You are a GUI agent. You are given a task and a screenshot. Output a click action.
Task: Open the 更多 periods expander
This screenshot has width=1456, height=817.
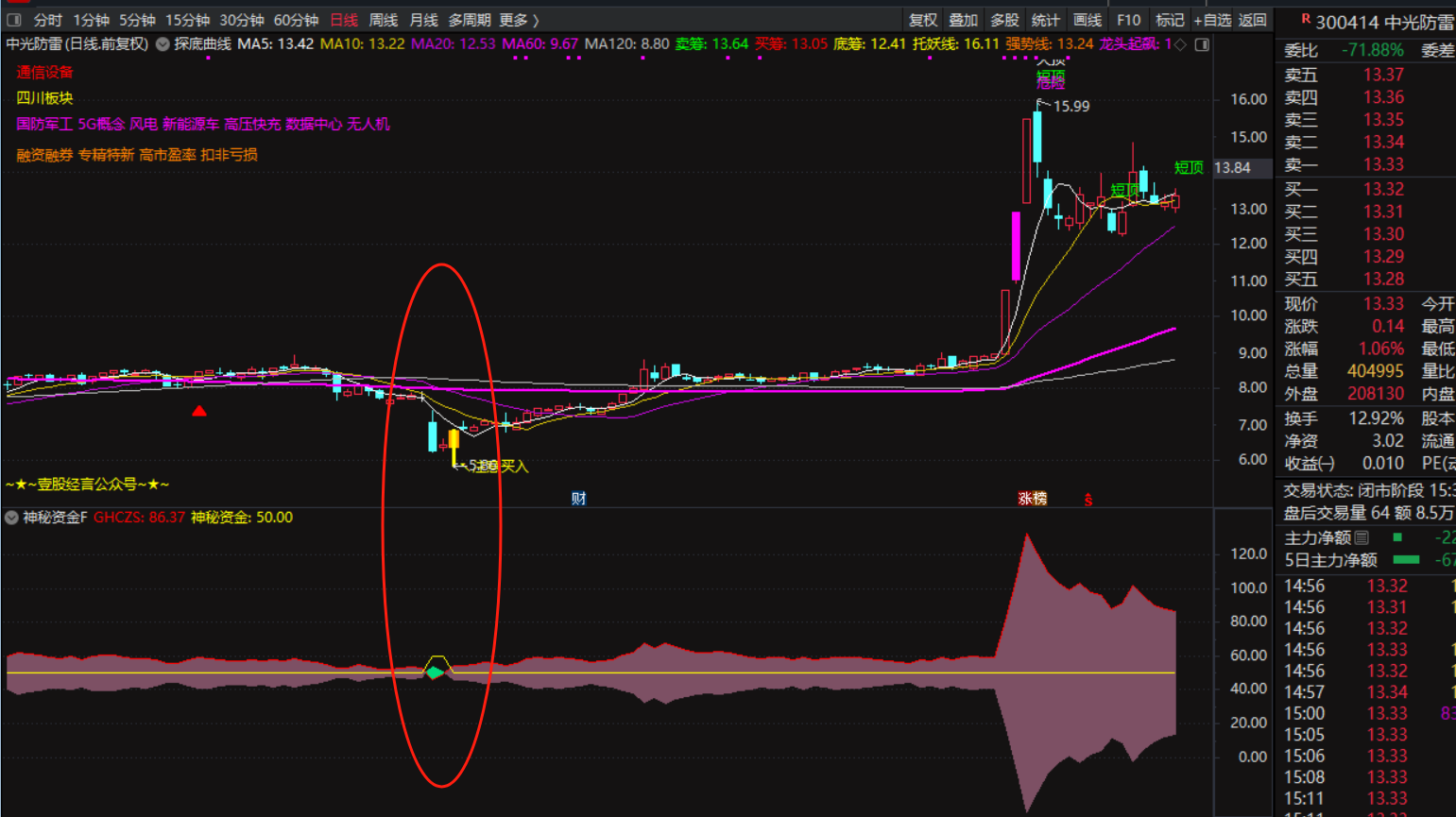[x=519, y=20]
